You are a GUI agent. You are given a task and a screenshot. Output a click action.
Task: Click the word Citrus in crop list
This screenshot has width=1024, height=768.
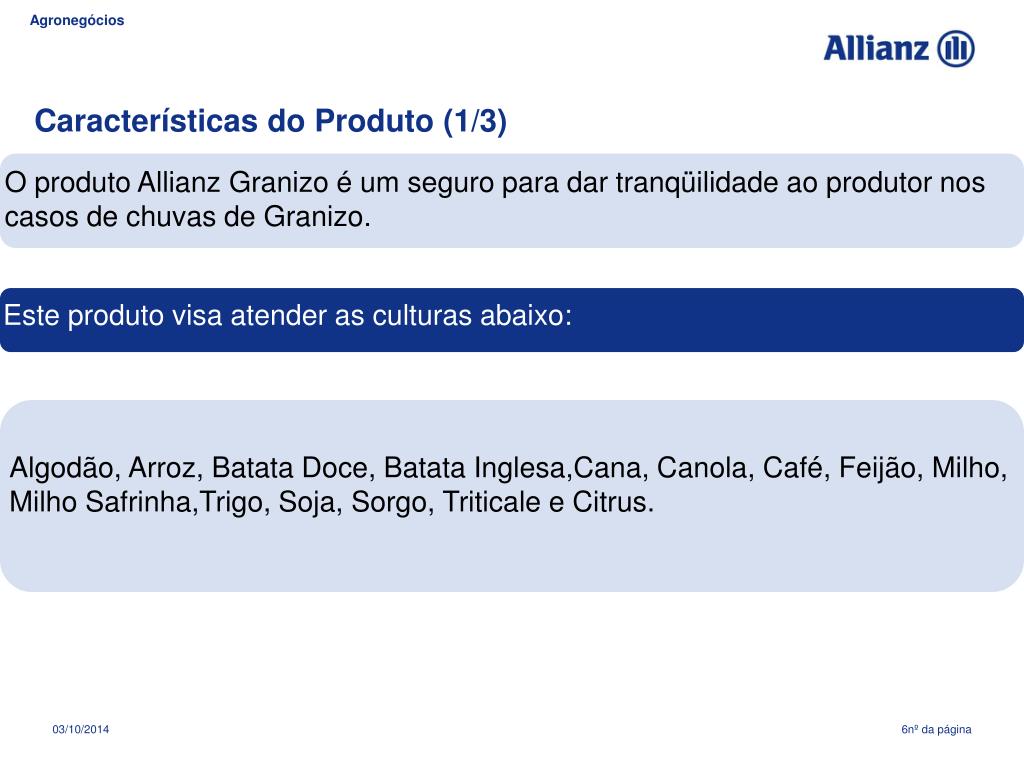click(613, 502)
